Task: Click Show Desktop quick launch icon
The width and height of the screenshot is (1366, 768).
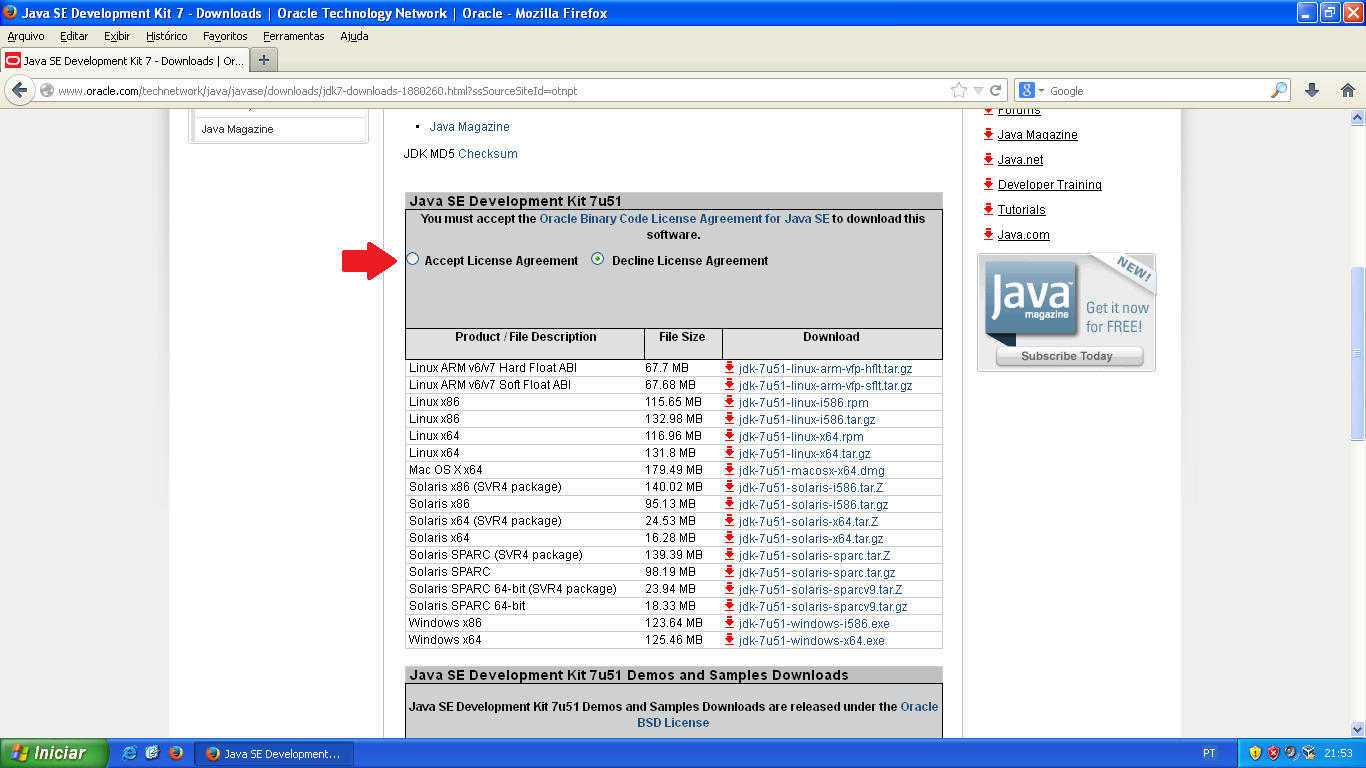Action: tap(152, 753)
